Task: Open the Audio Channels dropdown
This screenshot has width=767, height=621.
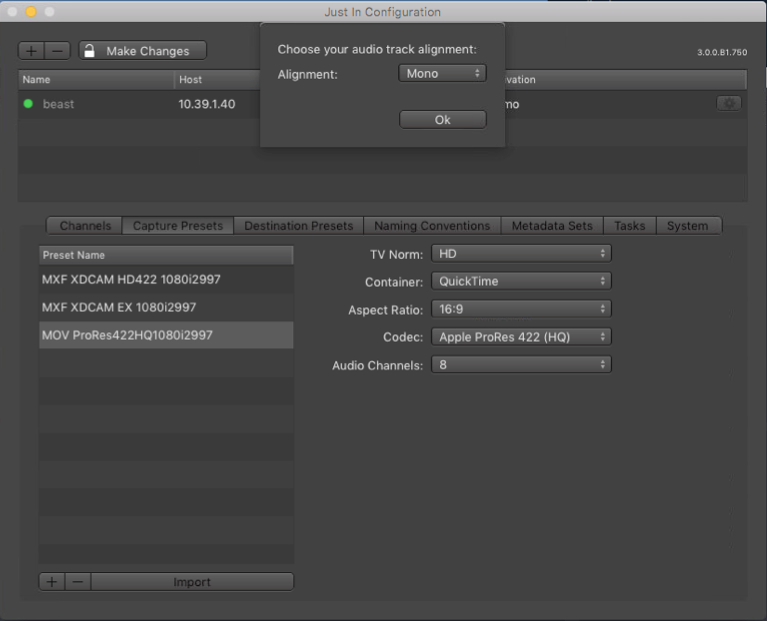Action: point(521,365)
